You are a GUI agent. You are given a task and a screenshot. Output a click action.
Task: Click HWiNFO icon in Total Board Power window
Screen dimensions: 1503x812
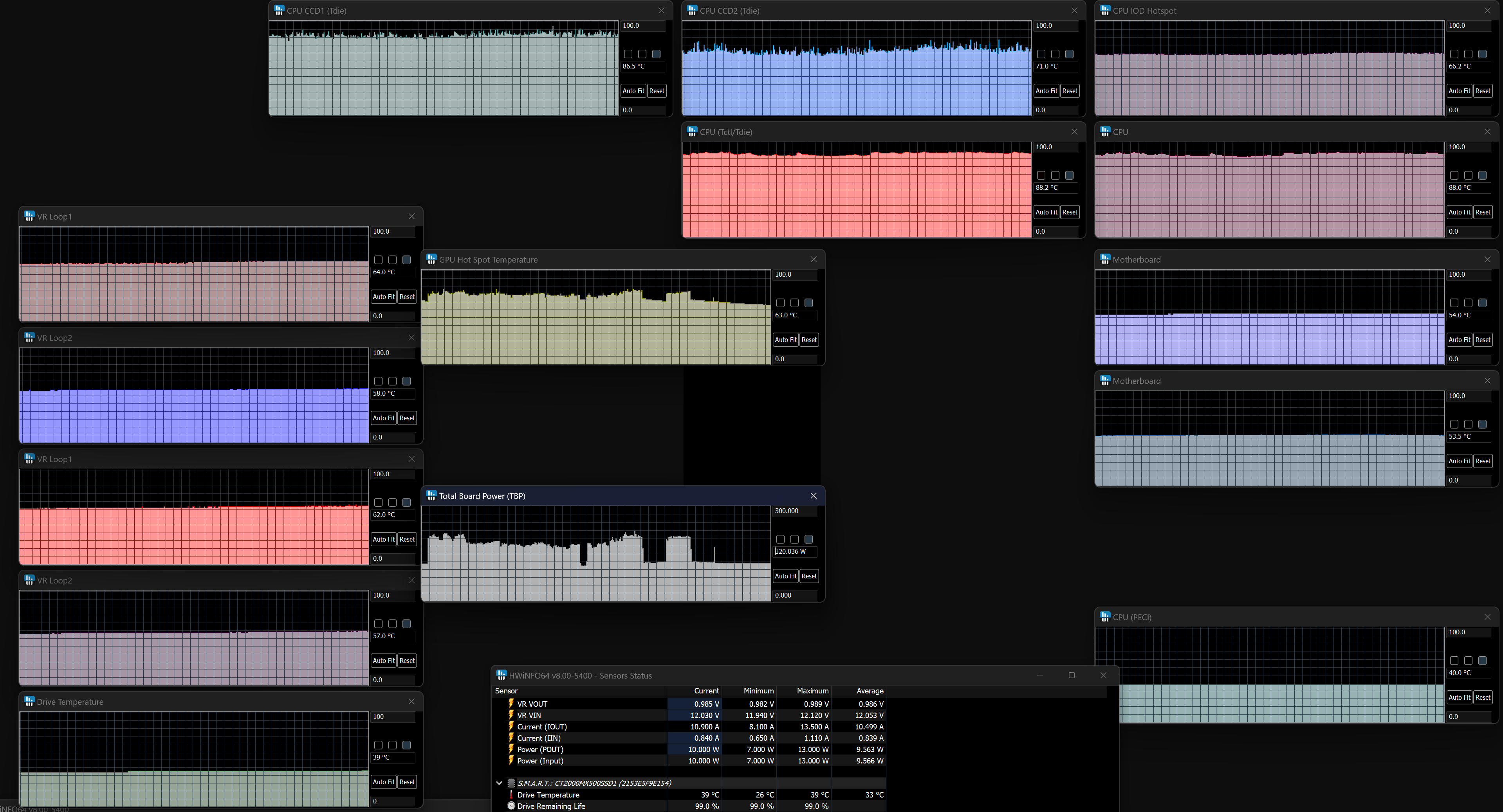click(431, 495)
